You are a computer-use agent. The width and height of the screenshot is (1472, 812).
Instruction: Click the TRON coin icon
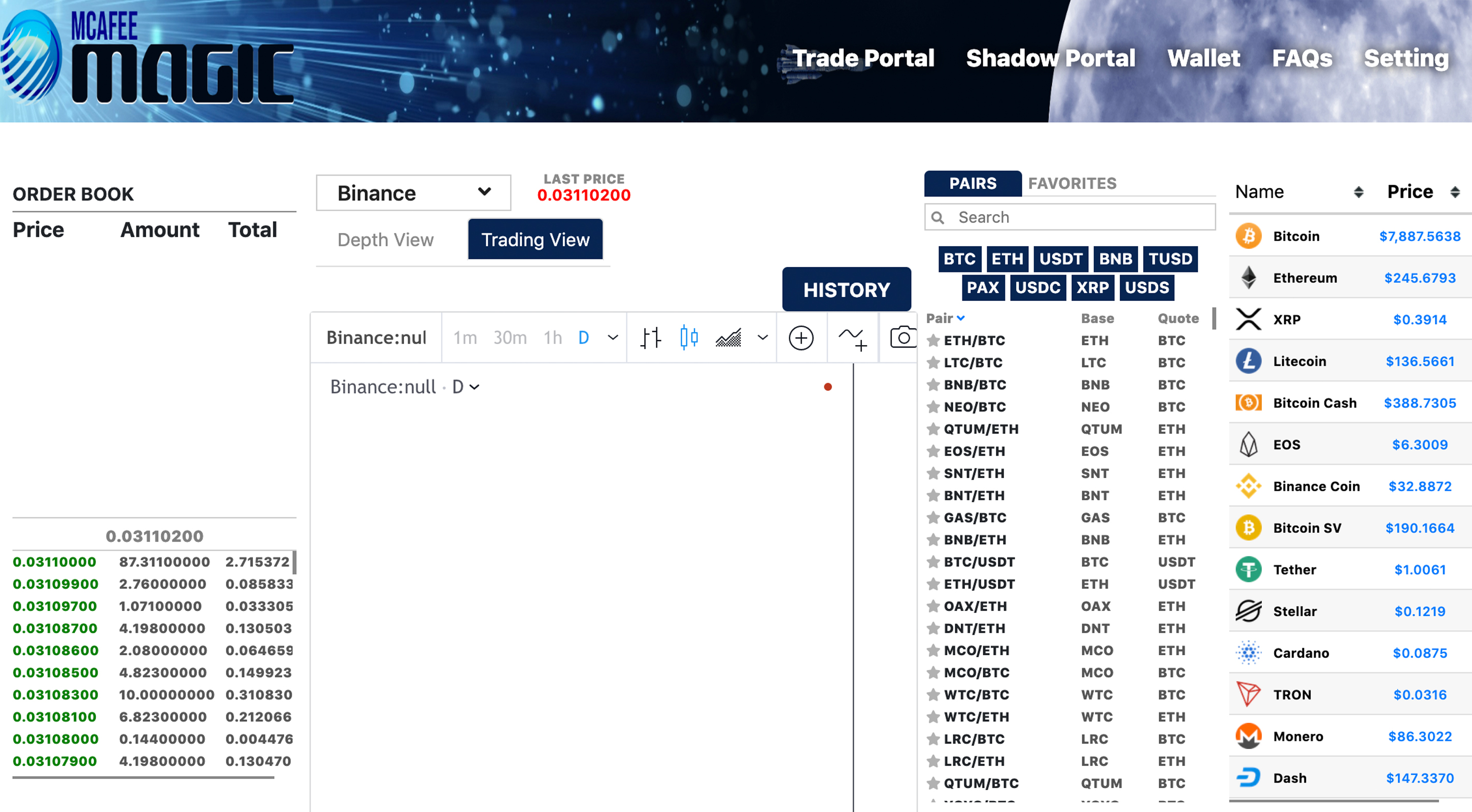point(1249,694)
